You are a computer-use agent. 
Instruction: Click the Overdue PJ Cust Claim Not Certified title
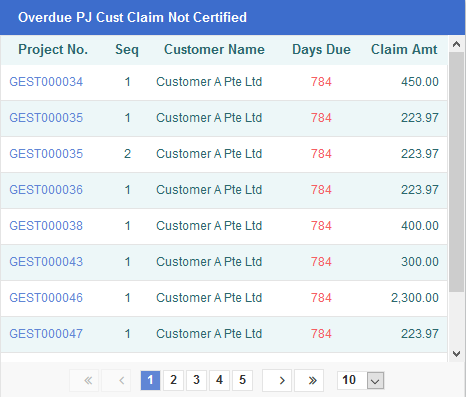pyautogui.click(x=132, y=18)
